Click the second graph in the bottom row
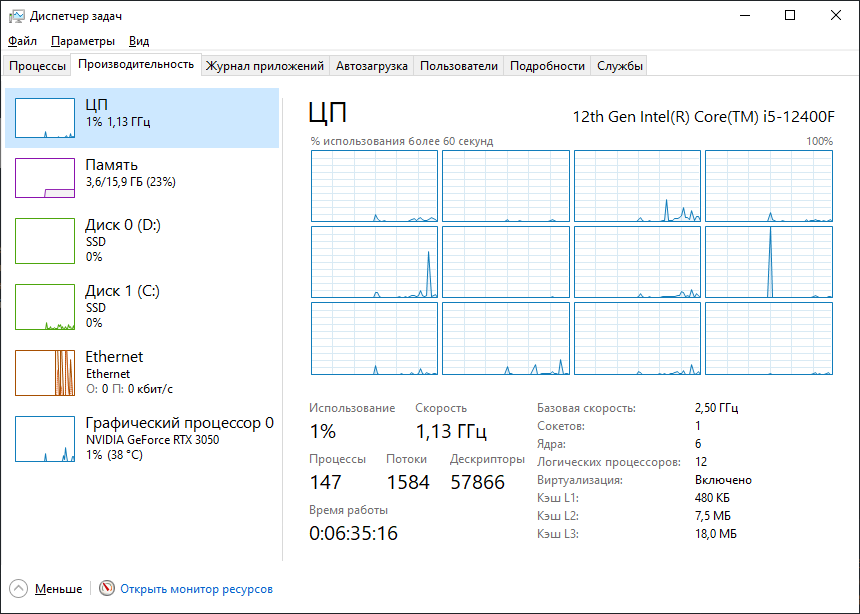This screenshot has height=614, width=860. point(506,339)
